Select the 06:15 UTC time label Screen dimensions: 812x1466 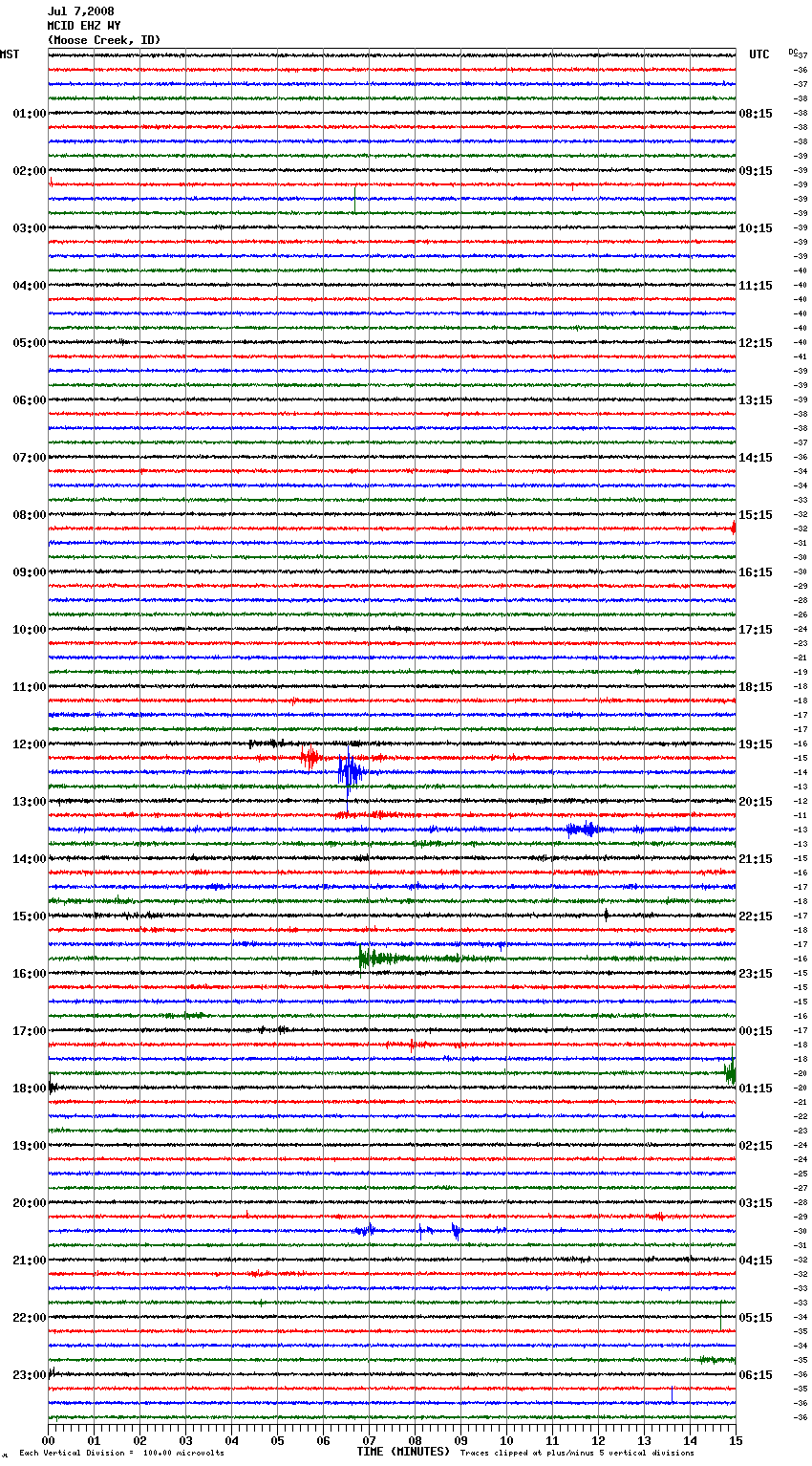coord(756,1375)
